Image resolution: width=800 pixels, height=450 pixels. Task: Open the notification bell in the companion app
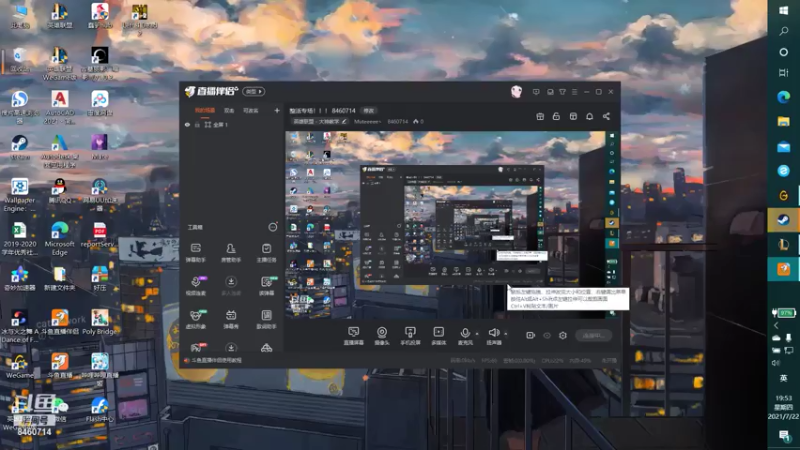click(x=589, y=116)
